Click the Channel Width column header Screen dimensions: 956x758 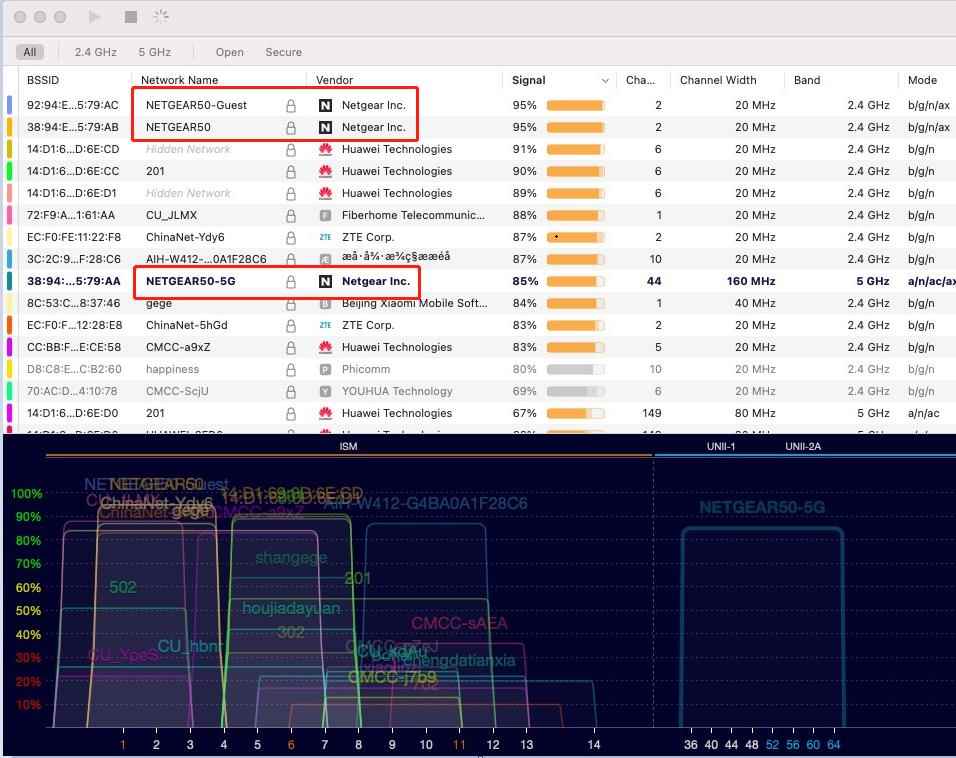718,80
